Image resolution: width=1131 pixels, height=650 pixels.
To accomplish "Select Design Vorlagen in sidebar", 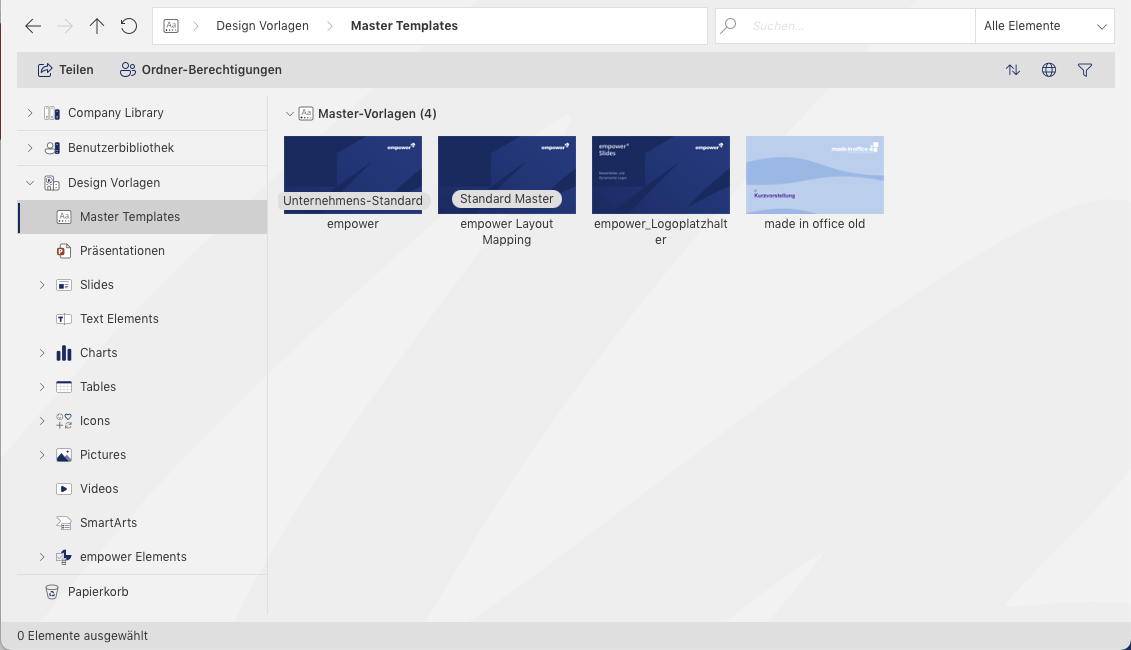I will 143,183.
